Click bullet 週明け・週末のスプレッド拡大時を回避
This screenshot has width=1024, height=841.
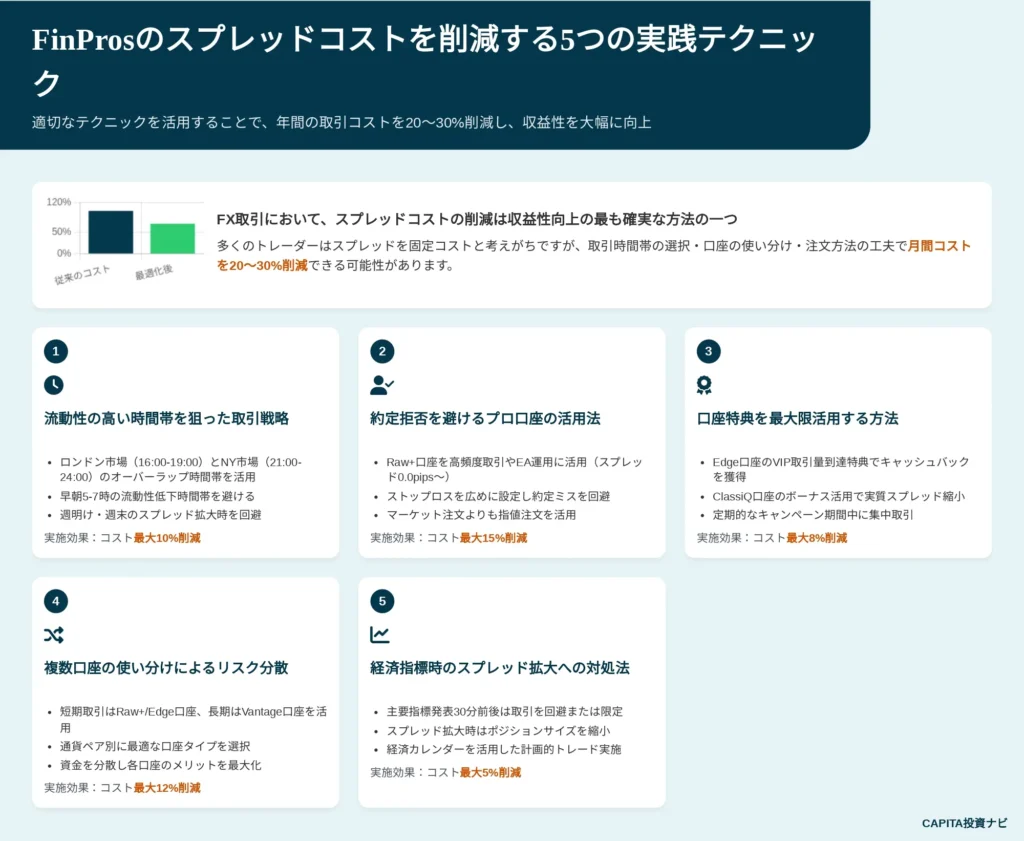point(161,515)
